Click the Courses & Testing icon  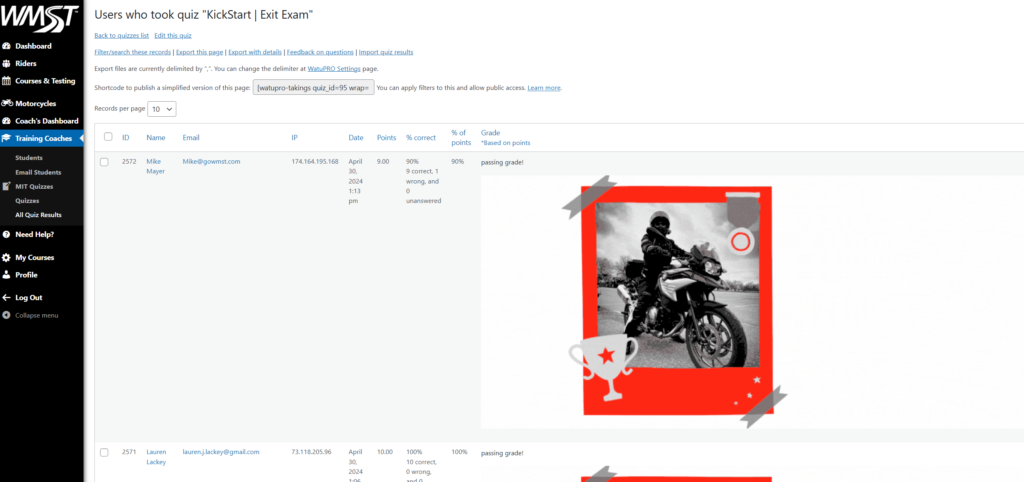(7, 81)
